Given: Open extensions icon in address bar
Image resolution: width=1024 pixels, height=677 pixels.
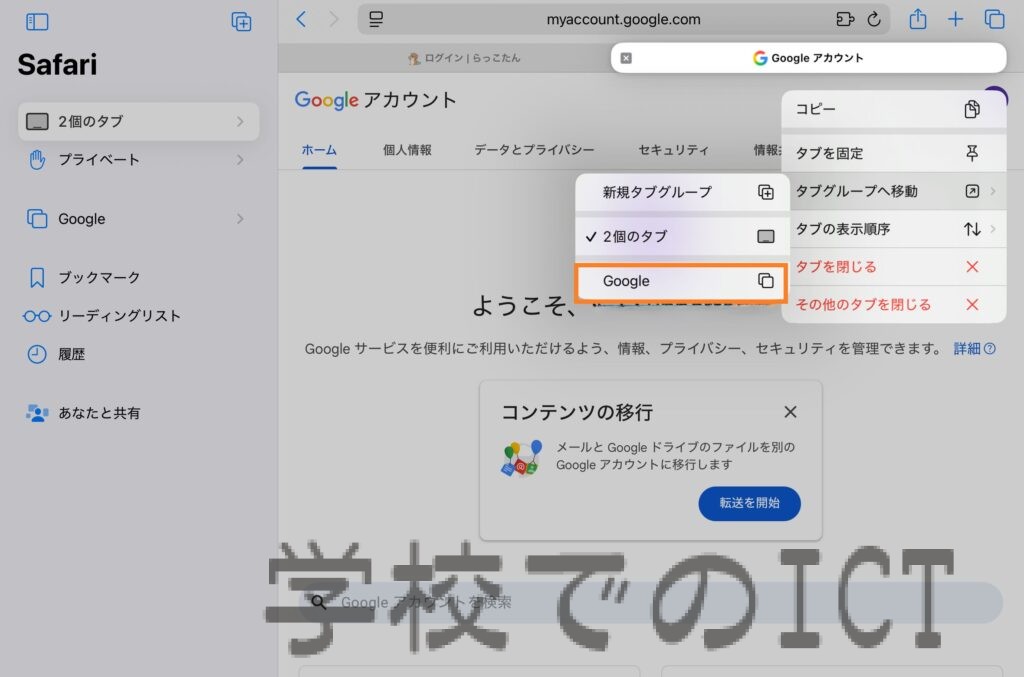Looking at the screenshot, I should coord(845,19).
